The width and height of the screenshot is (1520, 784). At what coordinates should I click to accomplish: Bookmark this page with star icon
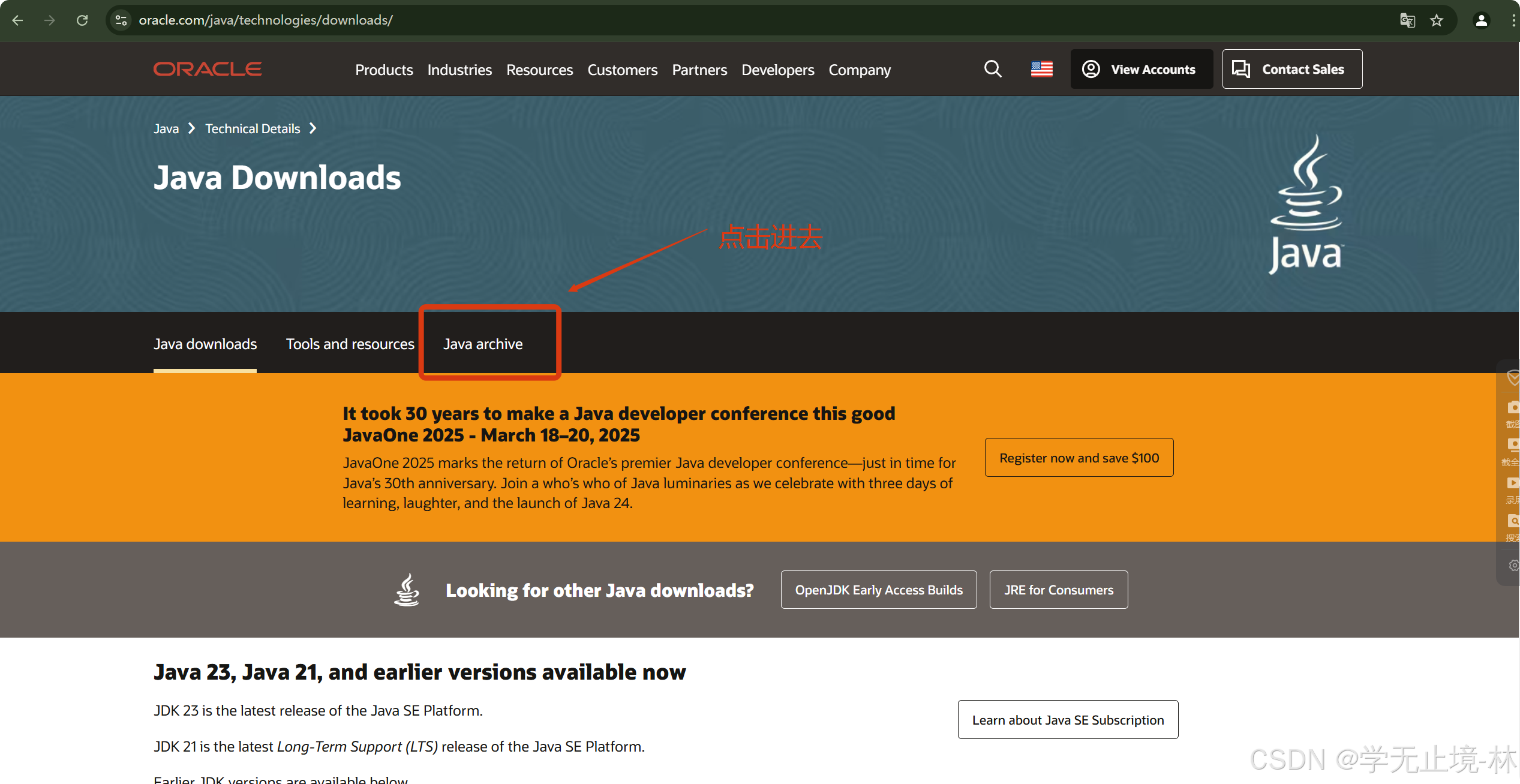(1437, 20)
